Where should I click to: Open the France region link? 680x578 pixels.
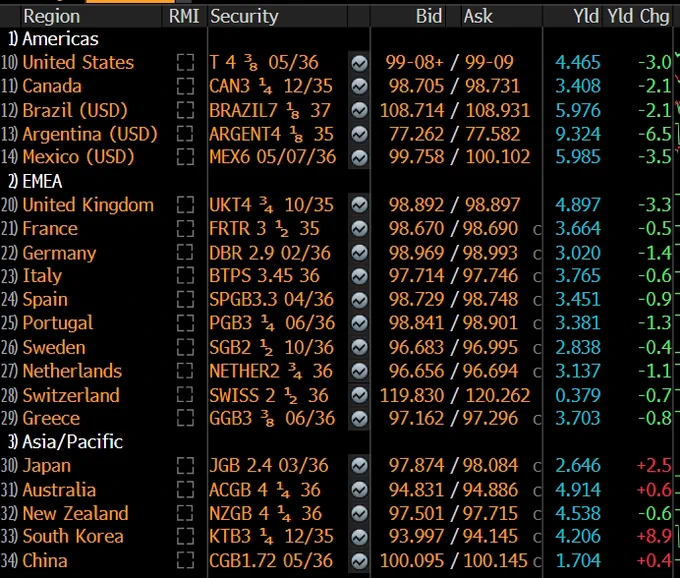[x=50, y=229]
